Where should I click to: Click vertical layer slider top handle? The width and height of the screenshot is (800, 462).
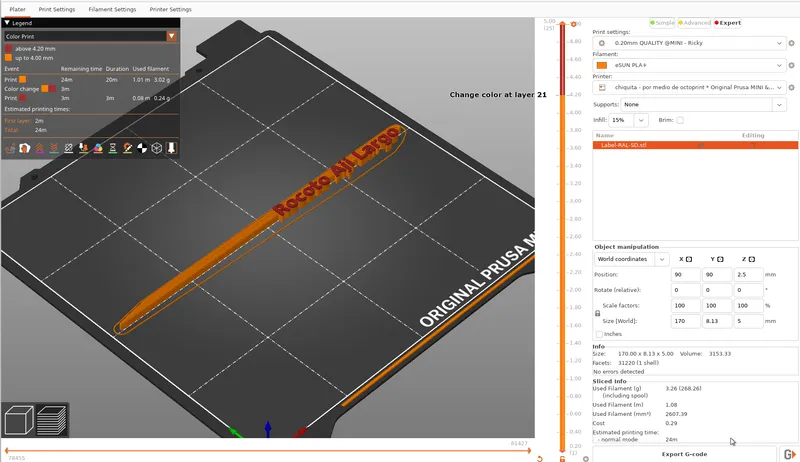tap(563, 24)
